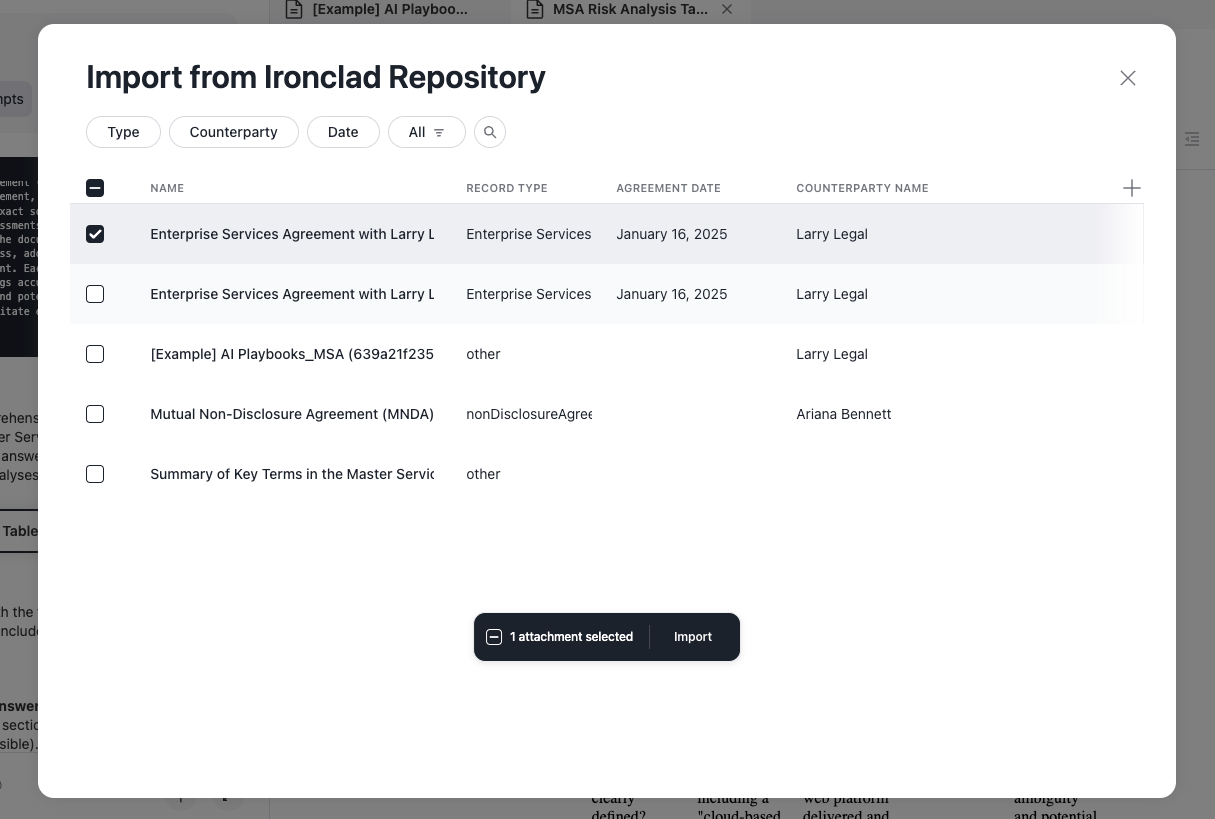The width and height of the screenshot is (1215, 819).
Task: Switch to the MSA Risk Analysis tab behind the dialog
Action: [630, 10]
